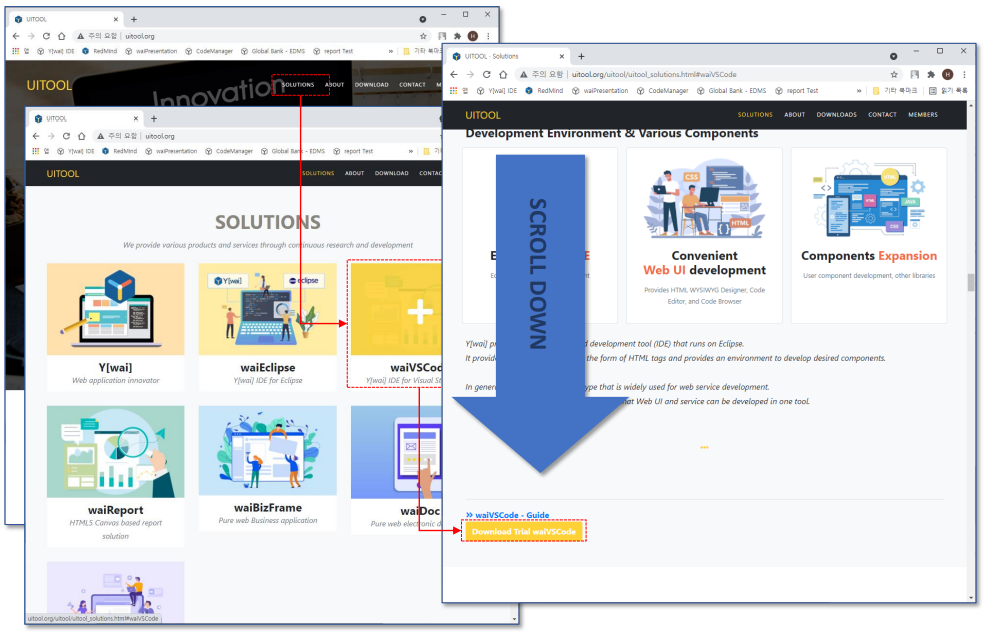This screenshot has width=984, height=636.
Task: Reload the UITOOL - Solutions browser page
Action: [487, 74]
